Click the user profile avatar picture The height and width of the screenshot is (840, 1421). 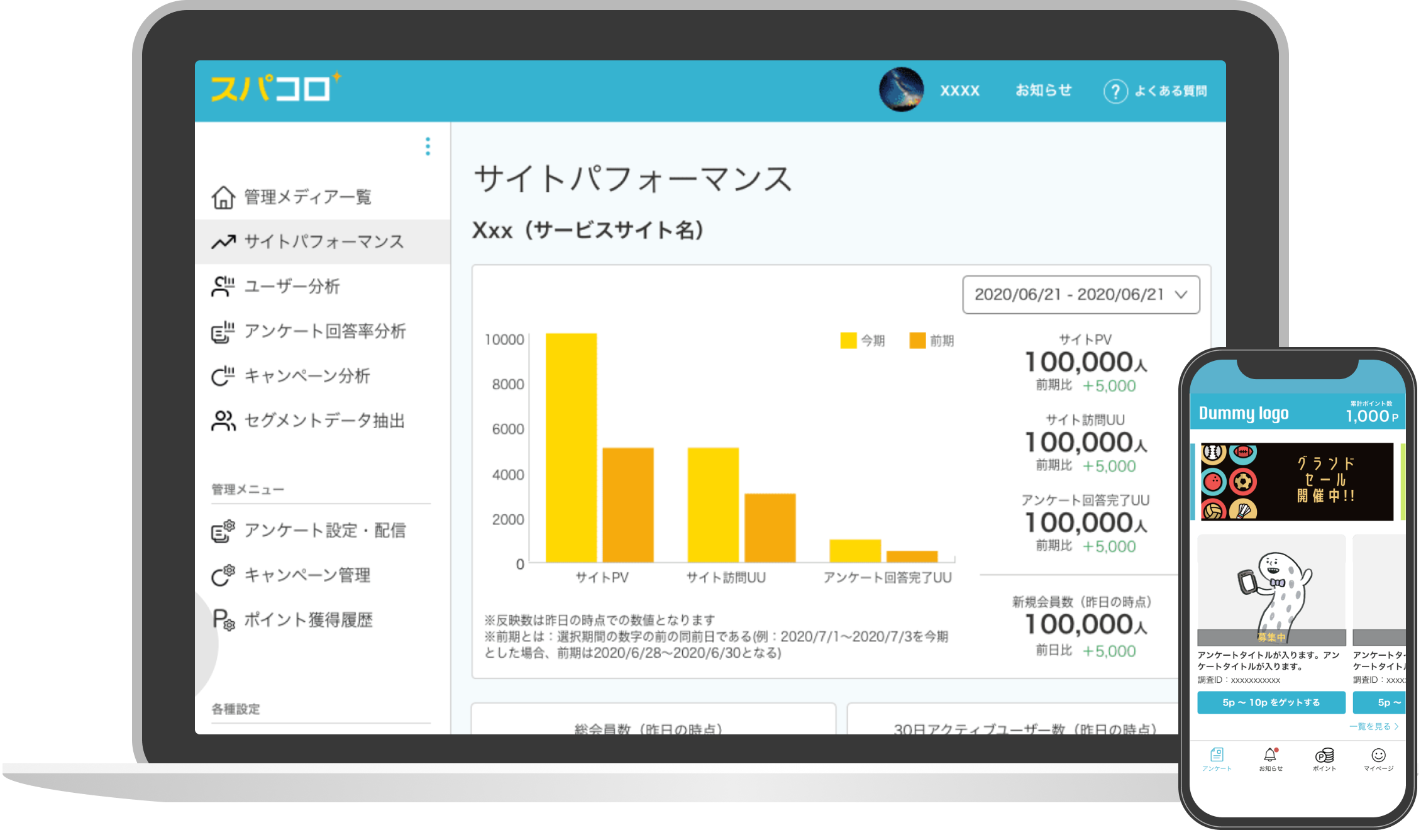[x=901, y=90]
